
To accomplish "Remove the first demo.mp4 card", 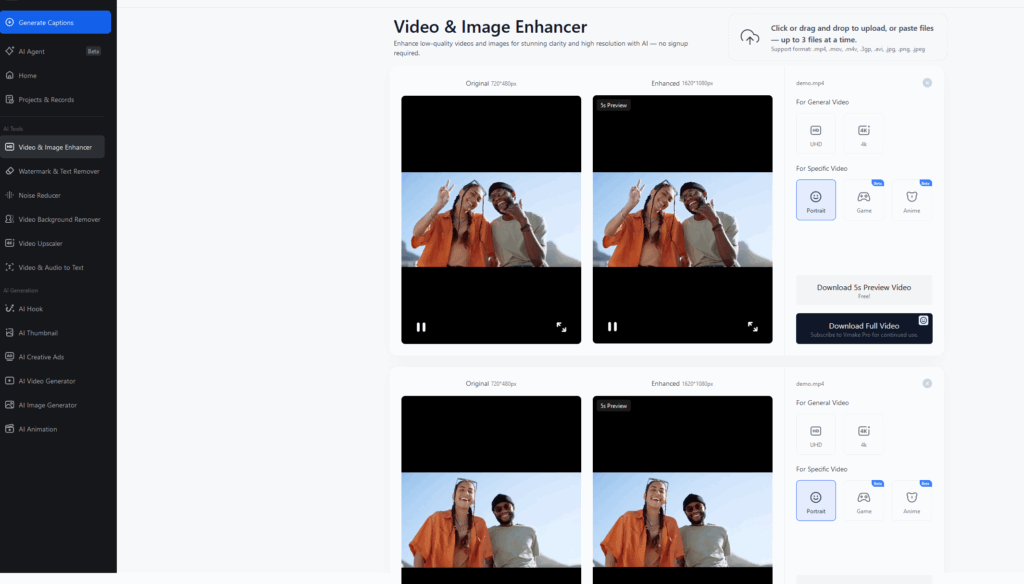I will 927,83.
